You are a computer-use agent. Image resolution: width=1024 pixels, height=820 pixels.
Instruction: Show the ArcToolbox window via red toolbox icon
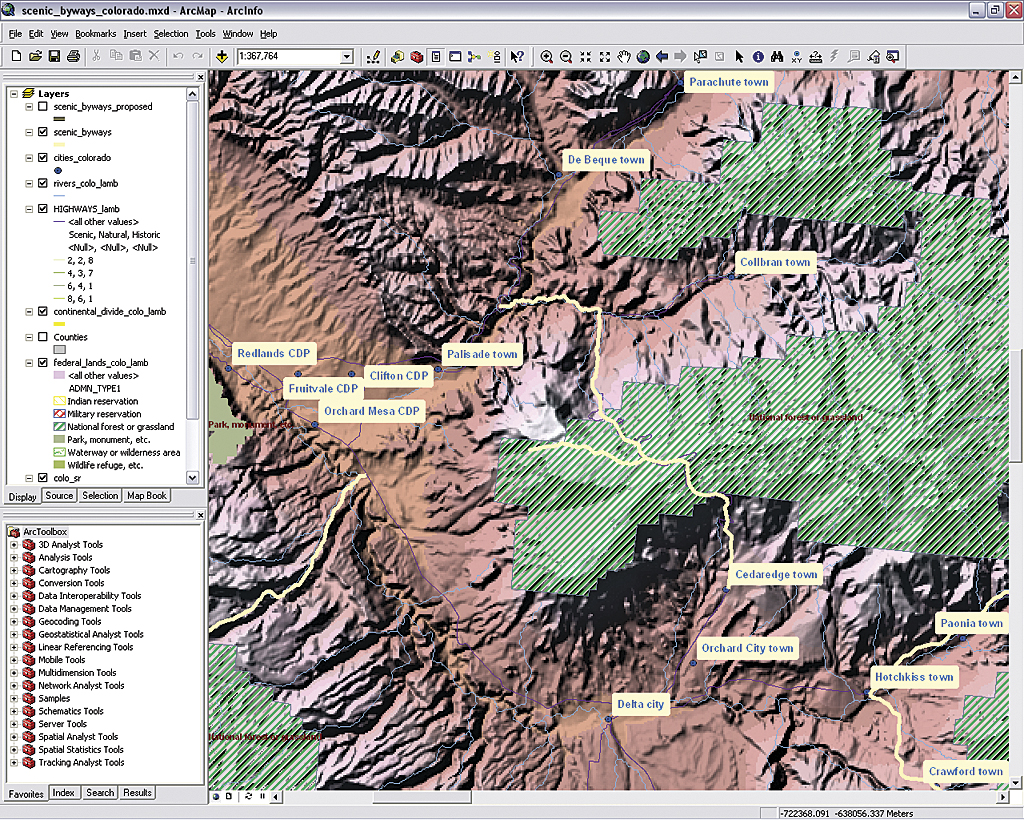point(417,57)
